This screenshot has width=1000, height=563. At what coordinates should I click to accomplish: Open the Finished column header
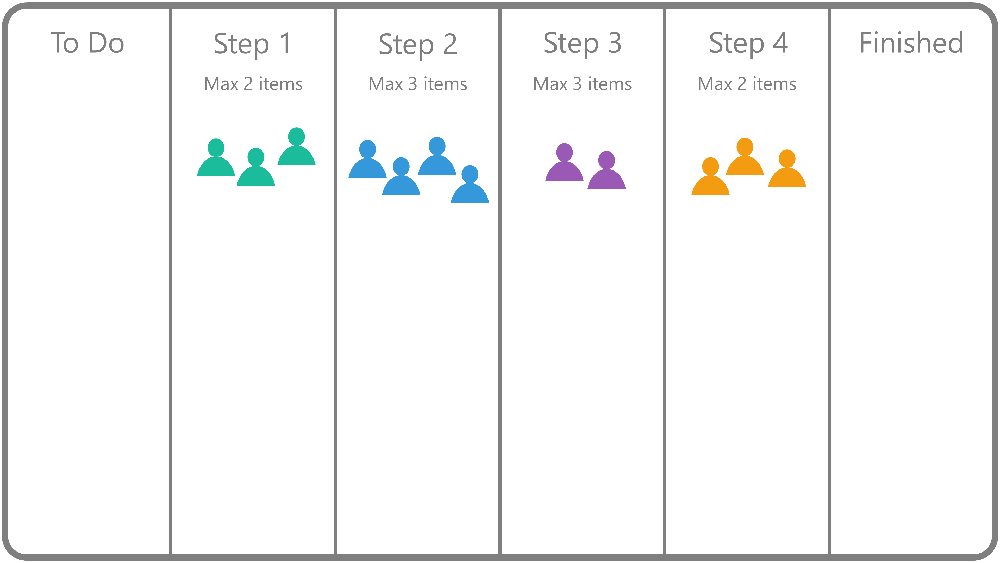(x=911, y=43)
